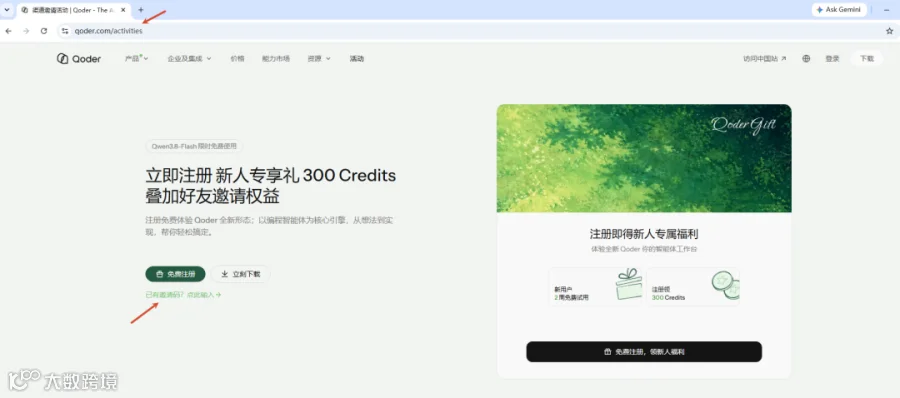
Task: Bookmark this page with the star icon
Action: click(889, 31)
